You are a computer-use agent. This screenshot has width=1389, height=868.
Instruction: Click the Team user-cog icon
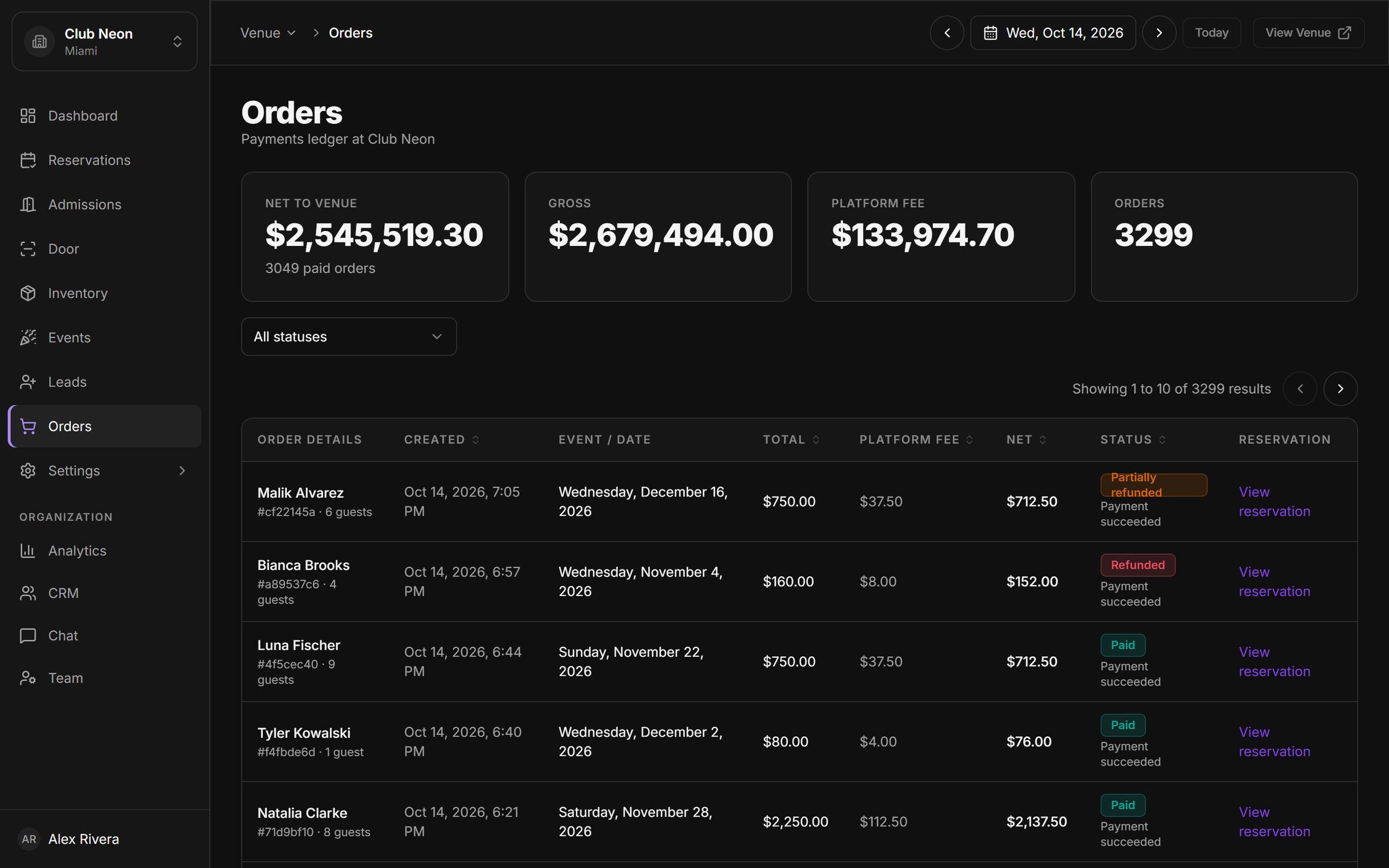[28, 678]
